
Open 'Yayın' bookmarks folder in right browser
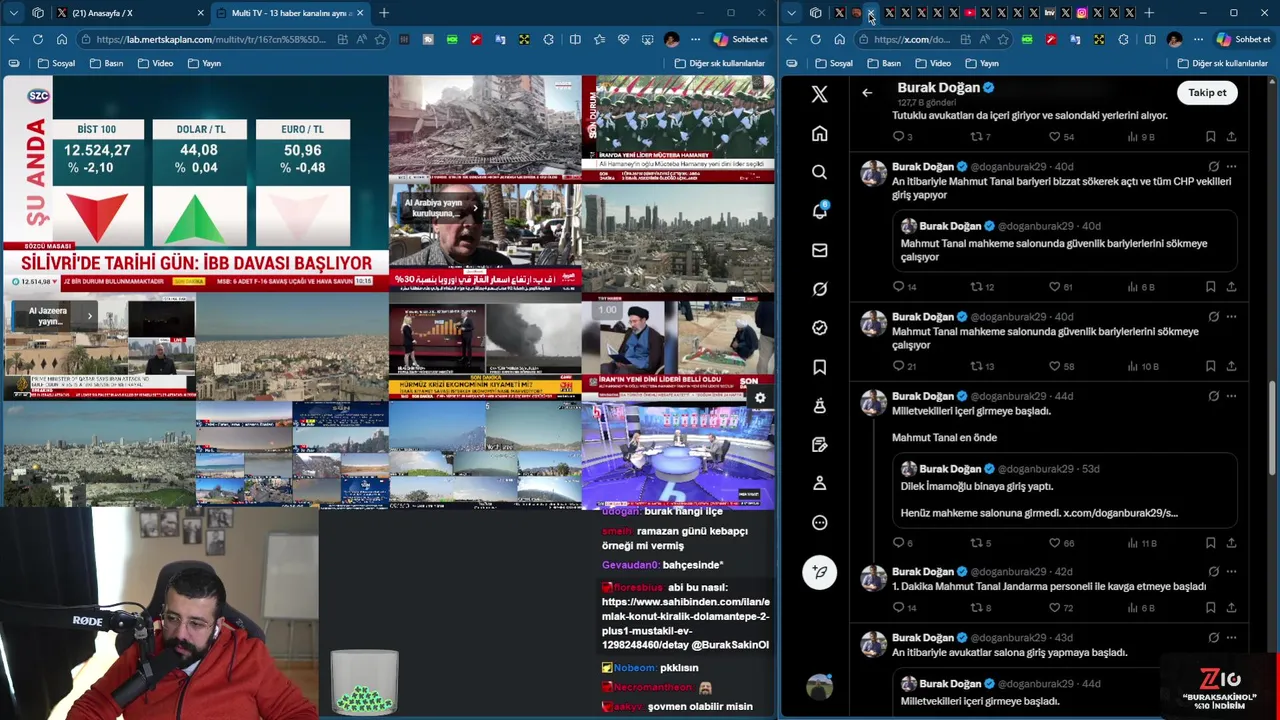tap(981, 63)
